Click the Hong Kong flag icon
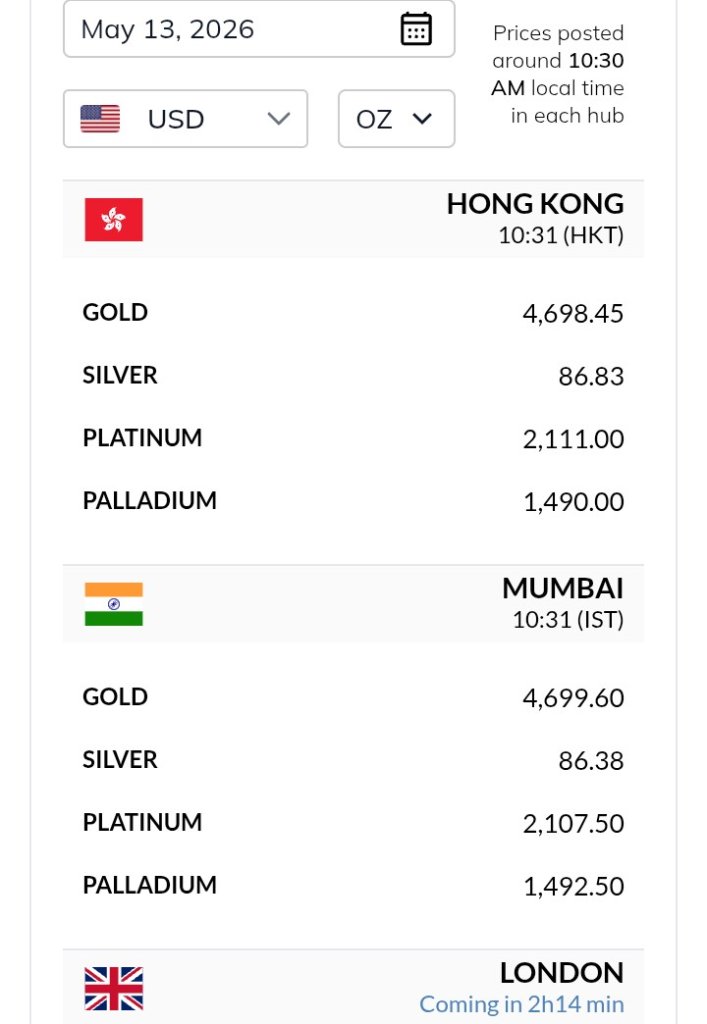707x1024 pixels. click(x=114, y=219)
